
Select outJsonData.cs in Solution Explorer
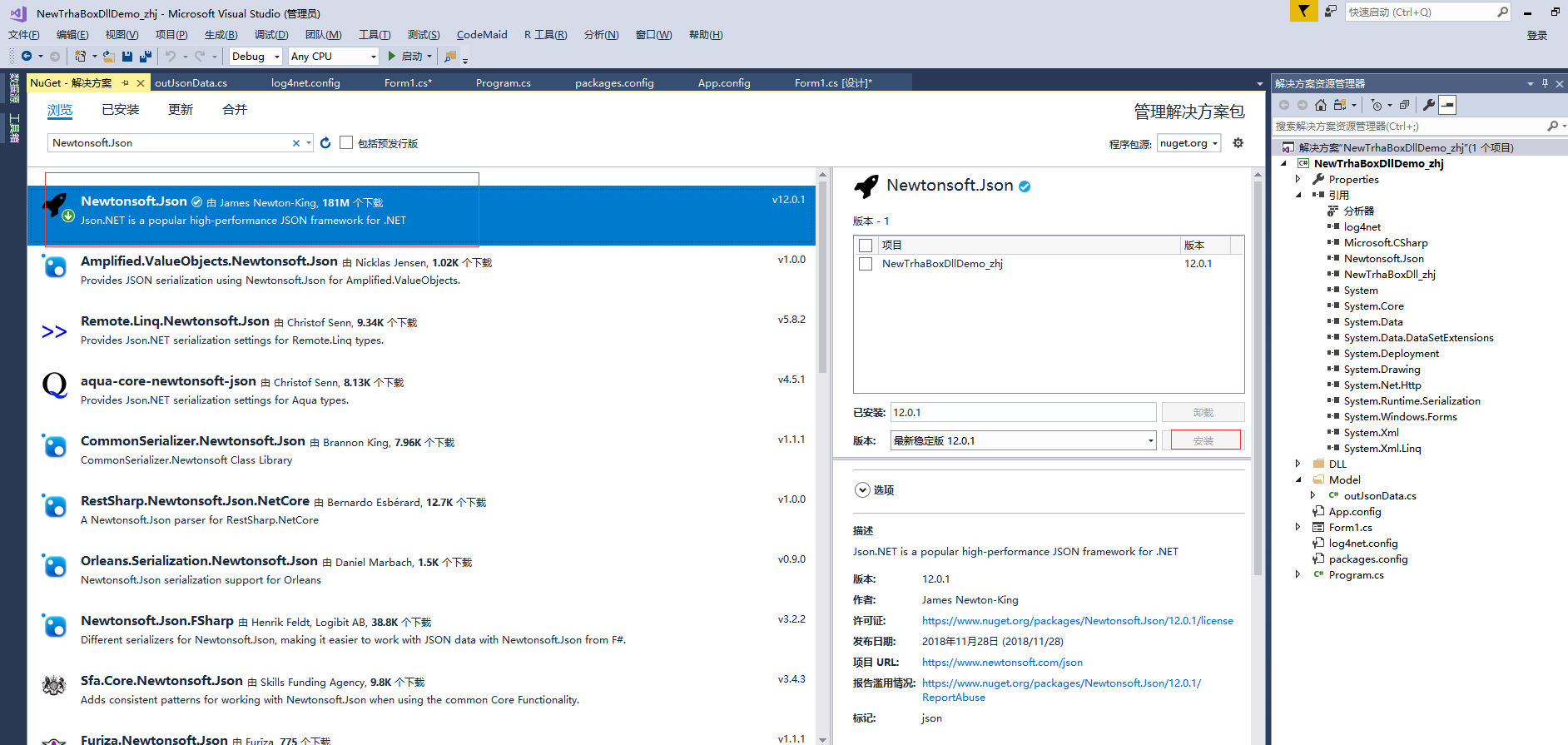[x=1380, y=496]
